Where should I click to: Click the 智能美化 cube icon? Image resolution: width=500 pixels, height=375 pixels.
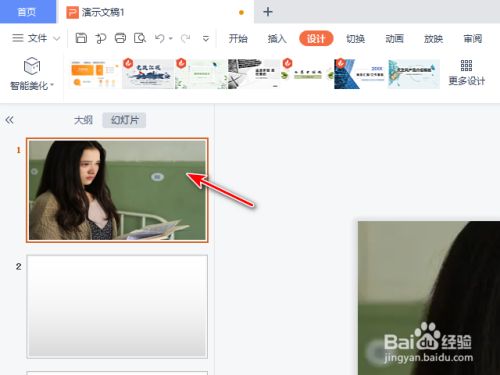point(32,66)
